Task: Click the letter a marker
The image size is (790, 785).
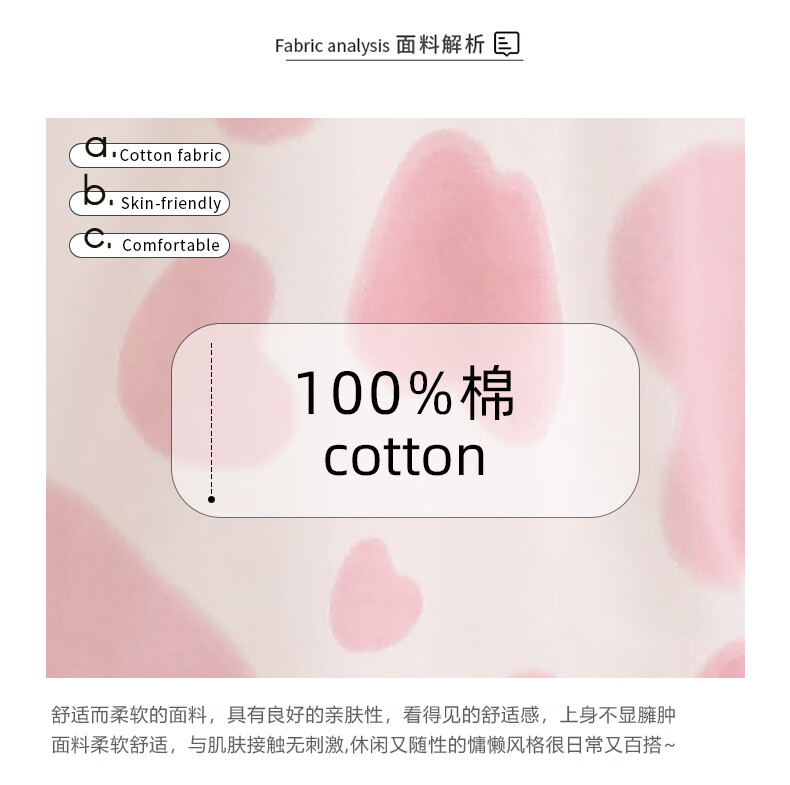Action: [x=97, y=146]
